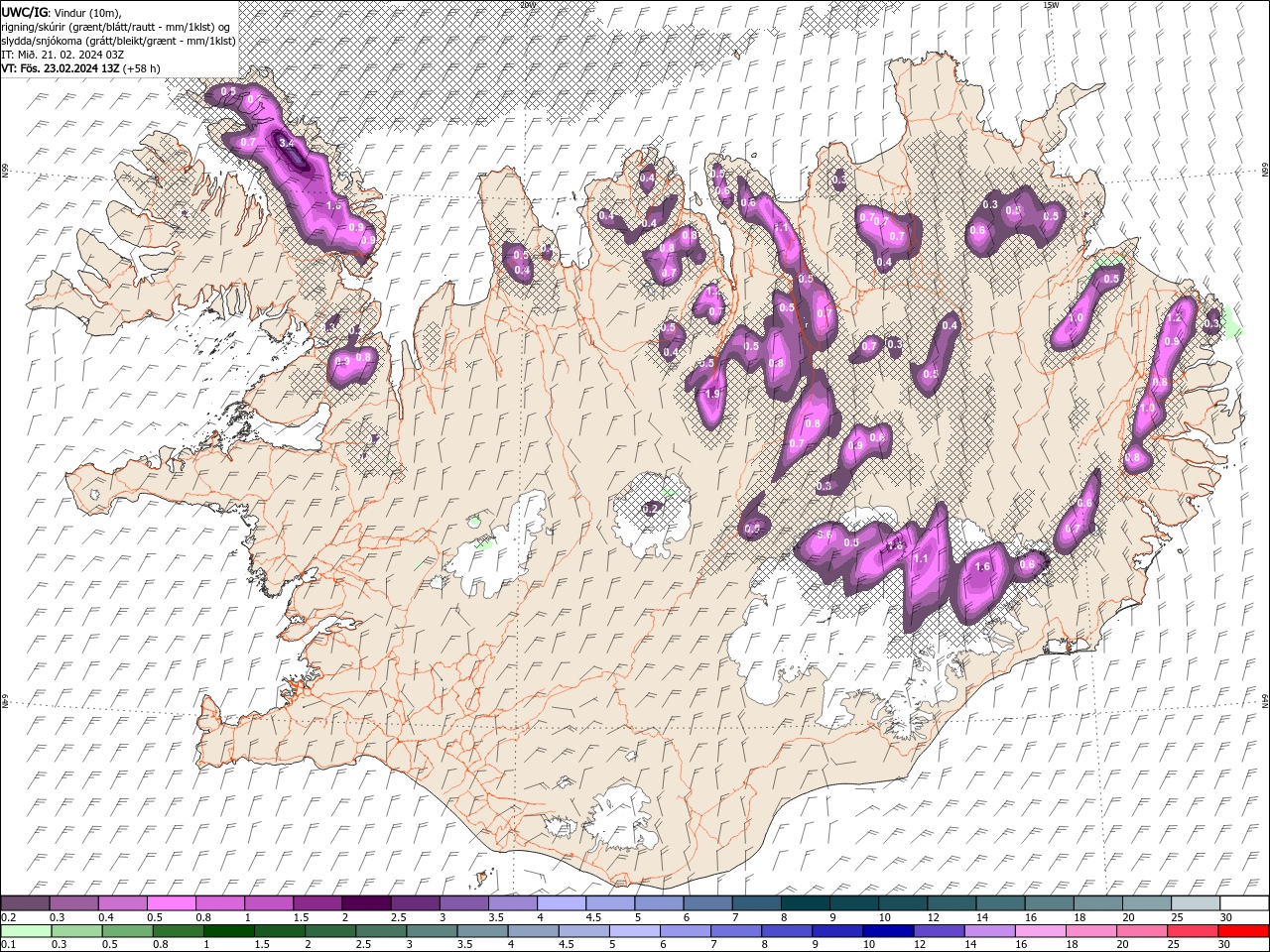This screenshot has width=1270, height=952.
Task: Select the palest green 0.1 swatch in bottom row
Action: tap(26, 931)
